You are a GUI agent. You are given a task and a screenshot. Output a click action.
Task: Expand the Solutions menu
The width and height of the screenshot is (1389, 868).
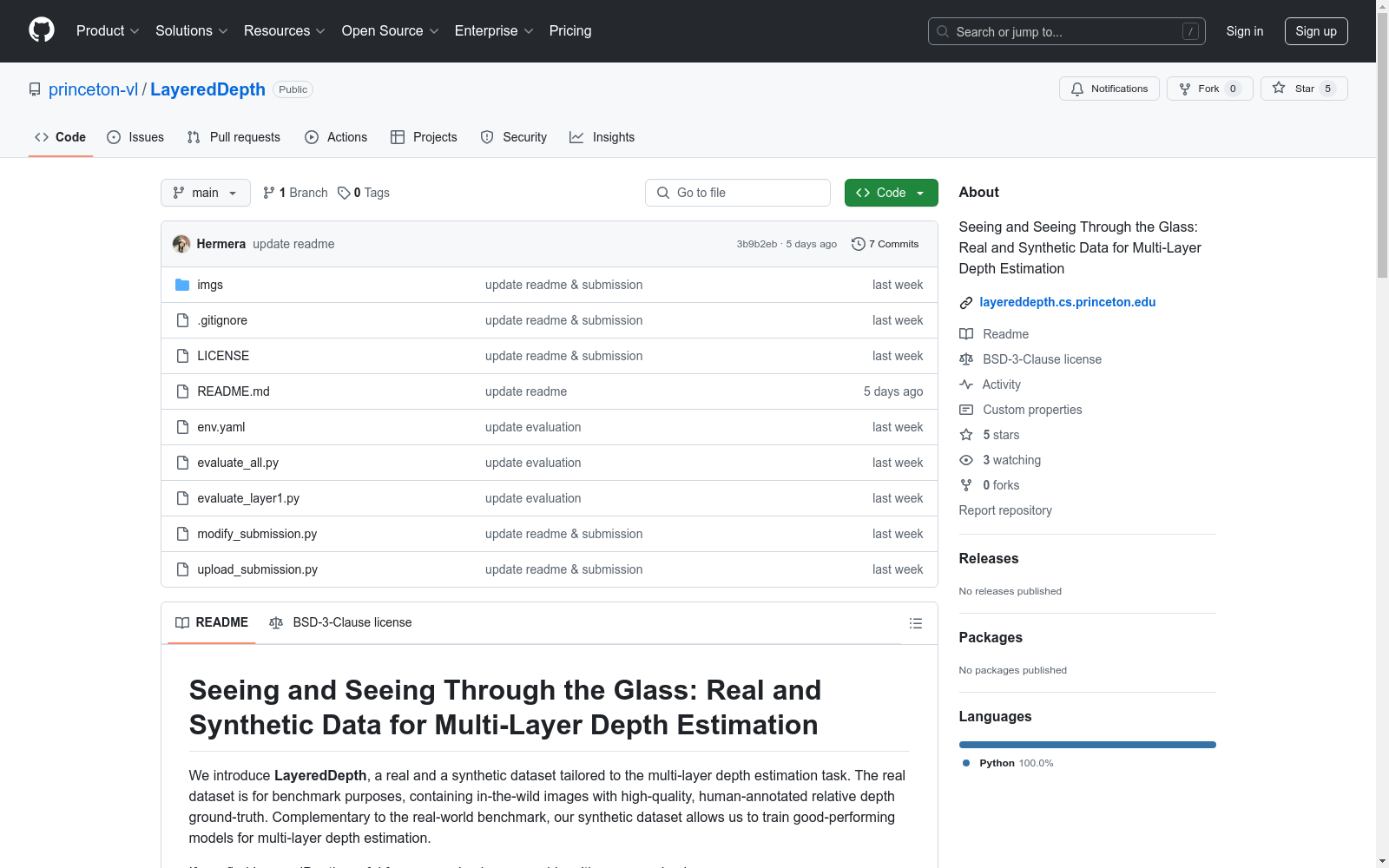(192, 31)
